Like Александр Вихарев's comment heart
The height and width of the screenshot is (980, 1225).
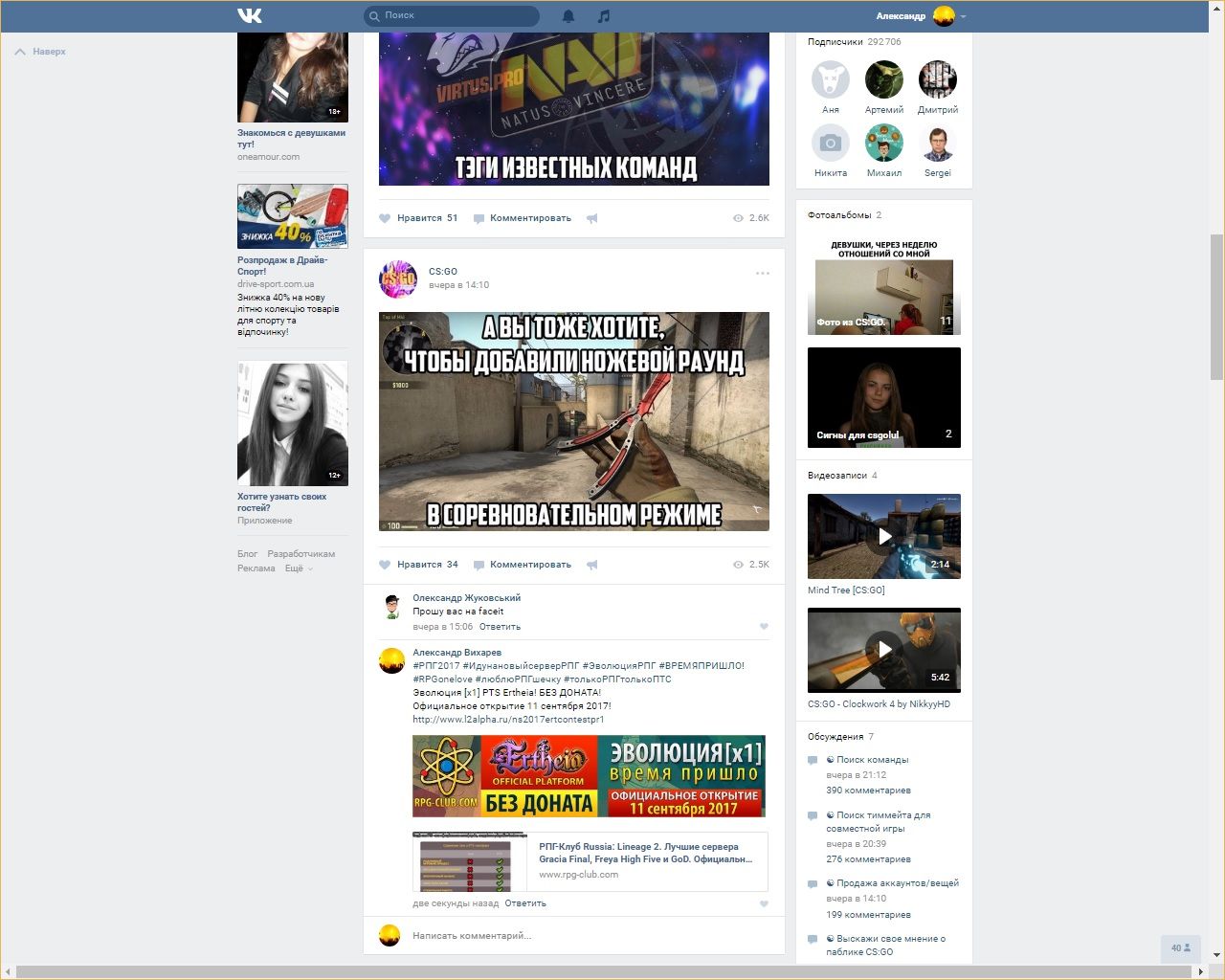[764, 903]
